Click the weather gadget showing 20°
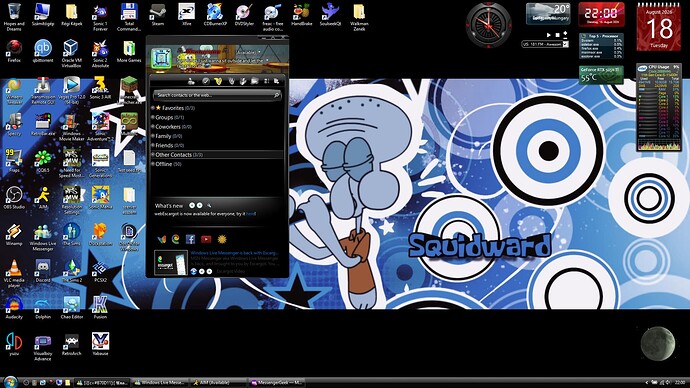The width and height of the screenshot is (690, 388). pos(548,14)
